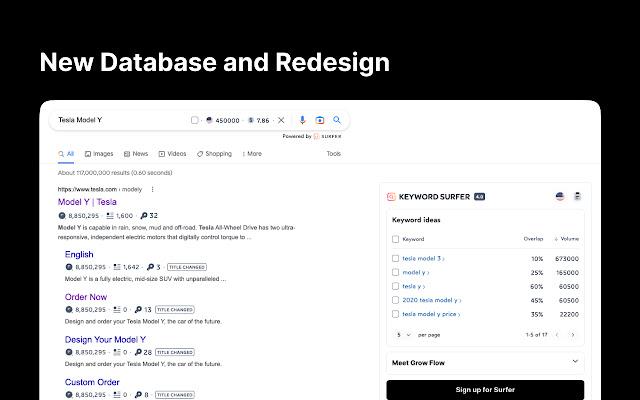Image resolution: width=640 pixels, height=400 pixels.
Task: Click the key icon beside 28
Action: coord(138,352)
